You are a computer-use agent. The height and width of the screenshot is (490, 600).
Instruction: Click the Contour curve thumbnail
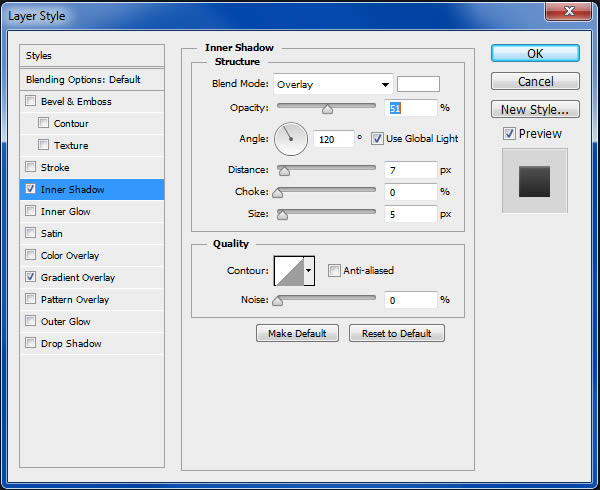click(289, 271)
